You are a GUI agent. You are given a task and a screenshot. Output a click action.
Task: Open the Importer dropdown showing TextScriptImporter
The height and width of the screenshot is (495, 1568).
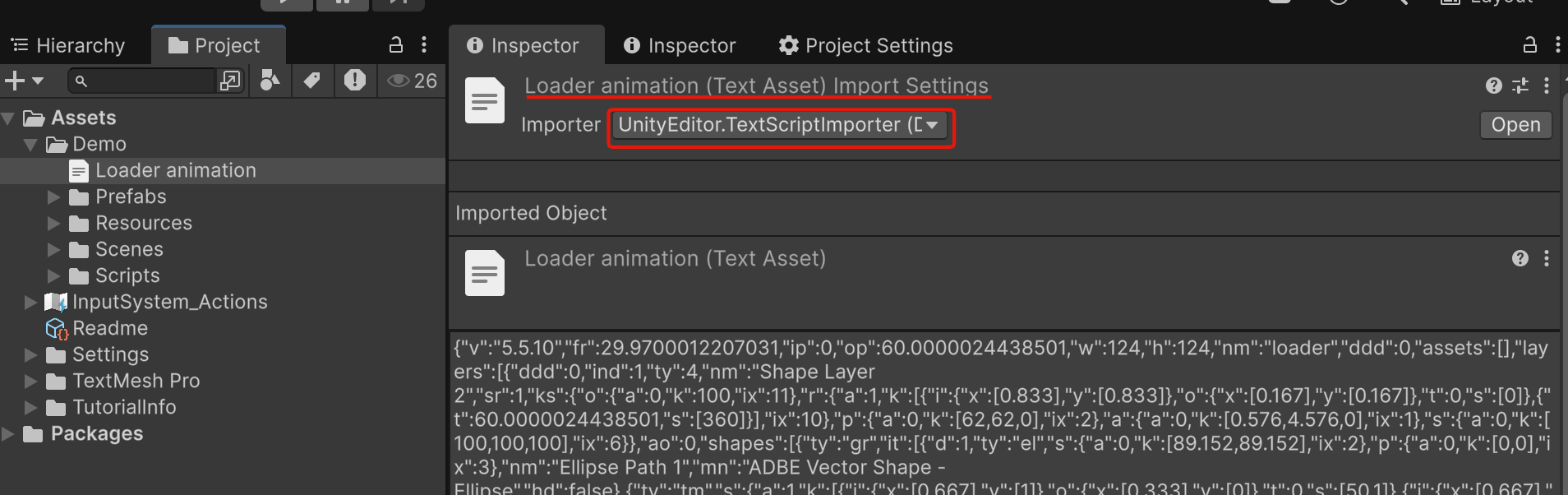coord(780,126)
